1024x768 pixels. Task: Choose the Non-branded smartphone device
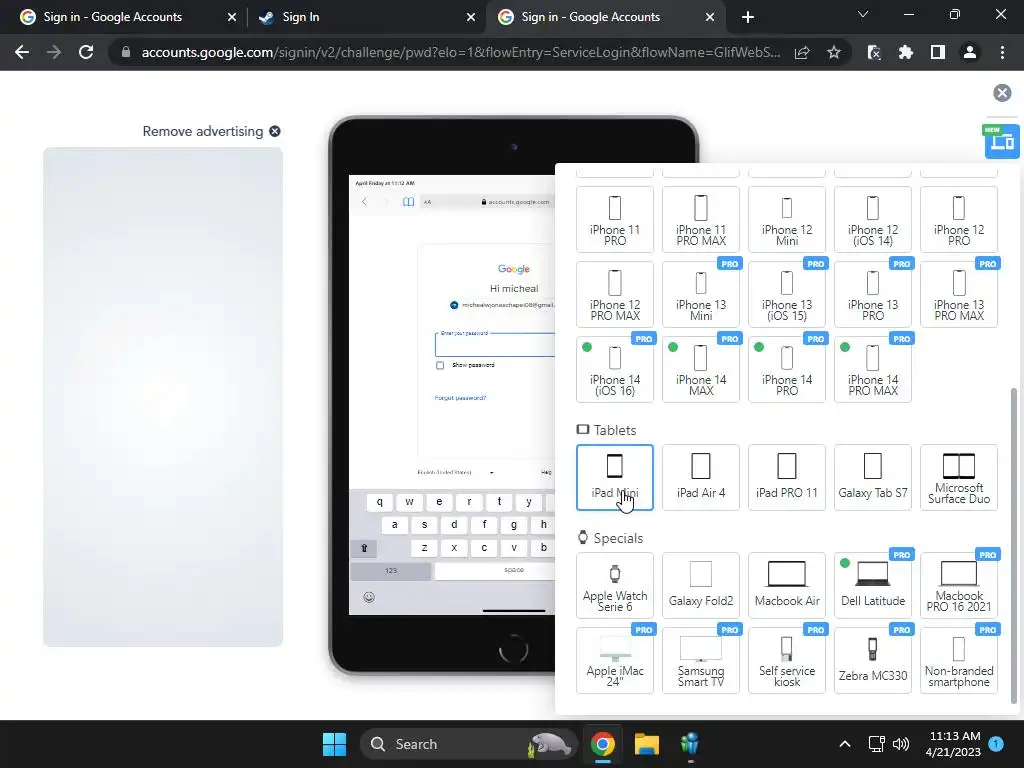tap(959, 660)
